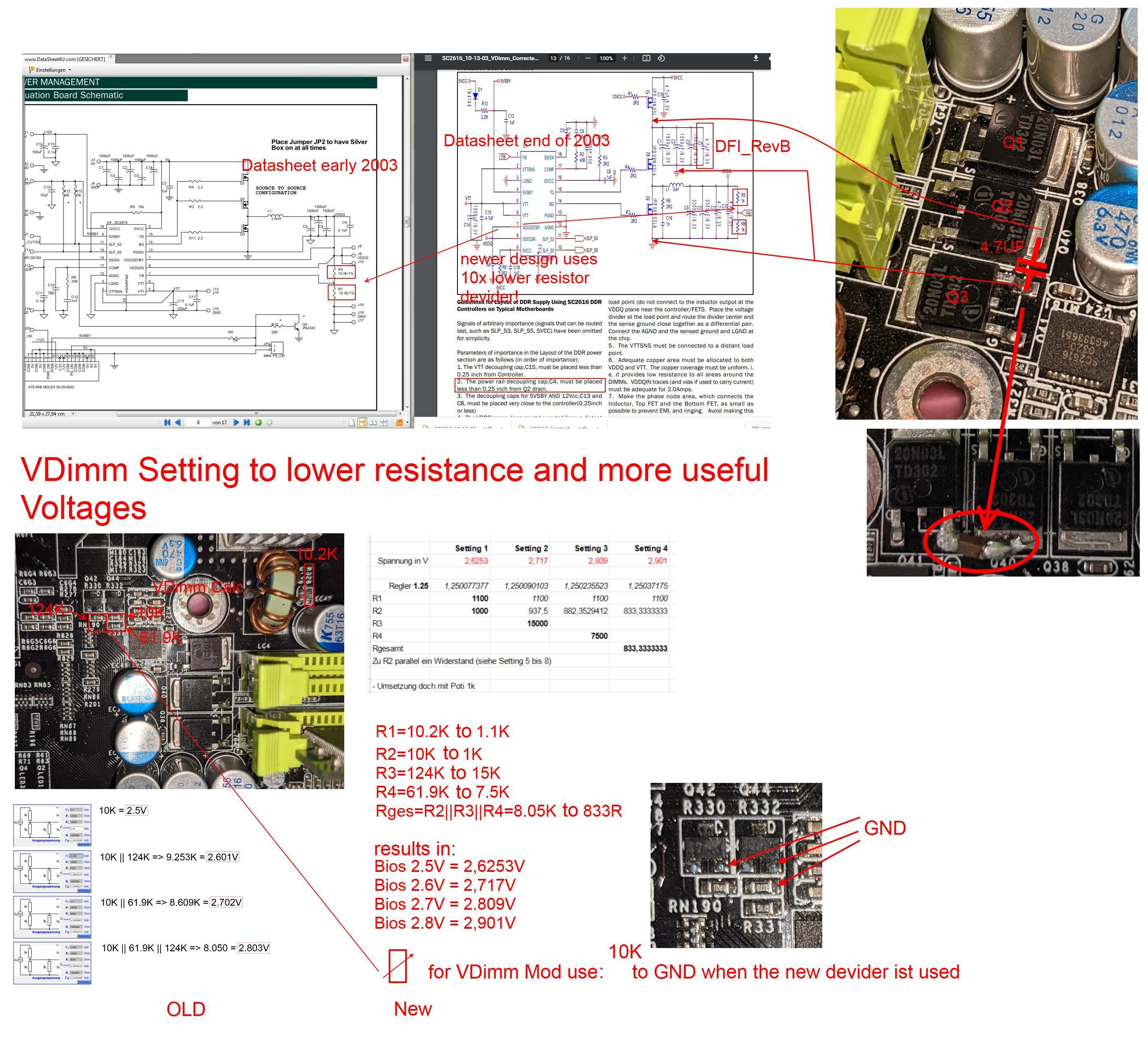Click page size text 21,59 x 27,94 cm
1148x1044 pixels.
click(47, 413)
